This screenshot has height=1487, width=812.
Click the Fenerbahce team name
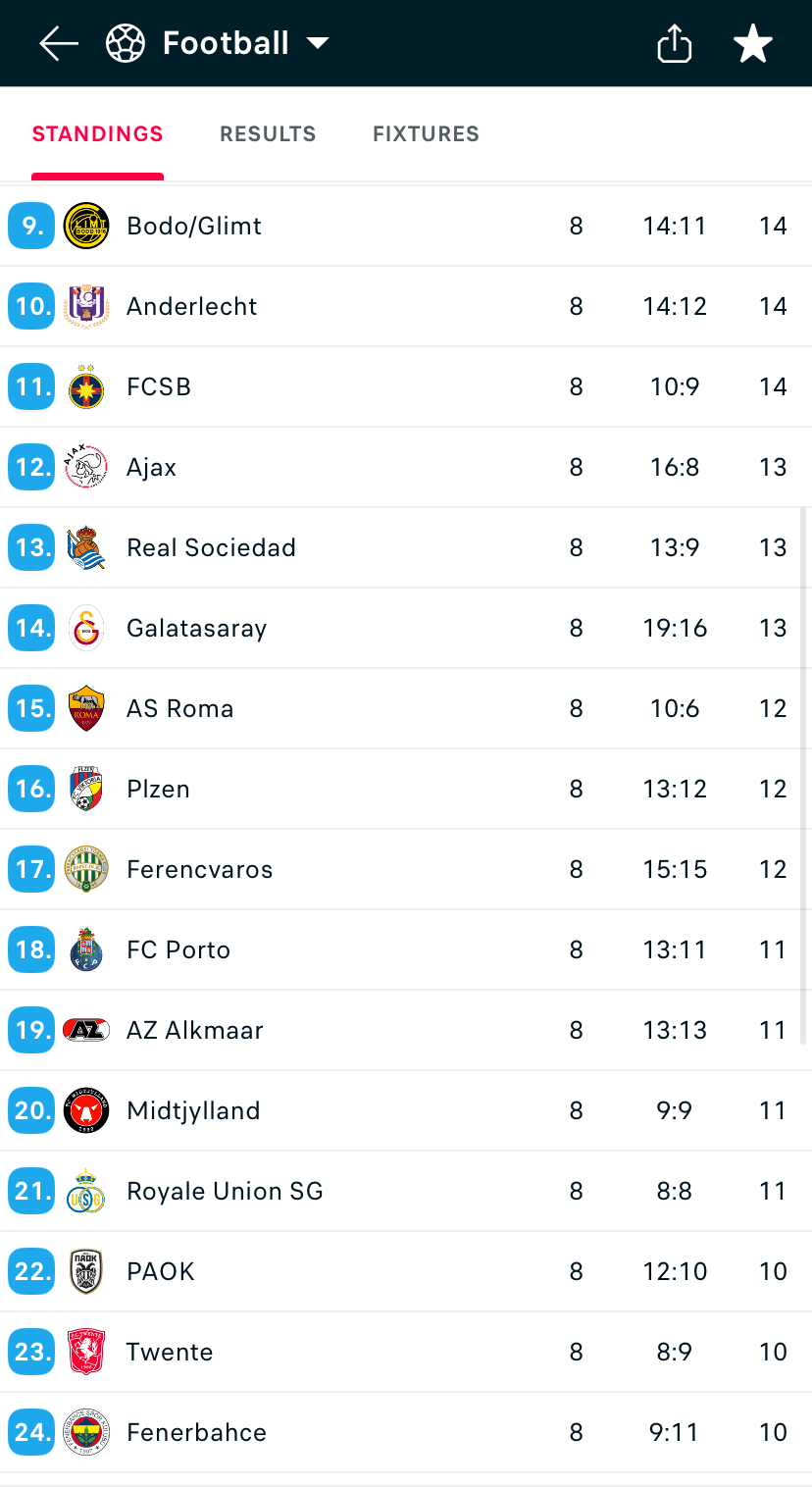[x=196, y=1432]
